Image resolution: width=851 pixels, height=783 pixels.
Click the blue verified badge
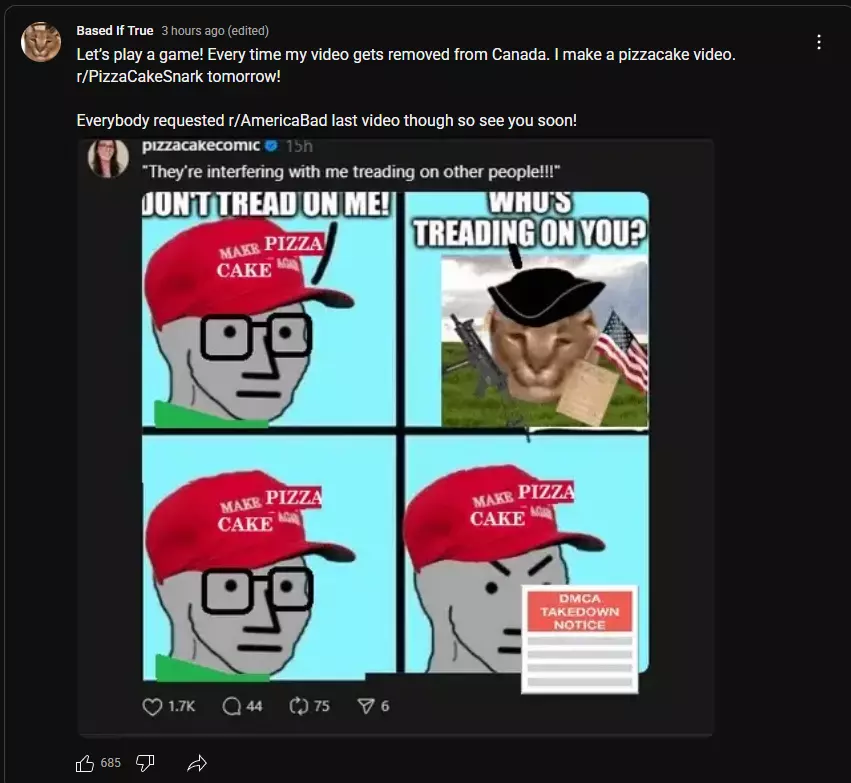[272, 145]
